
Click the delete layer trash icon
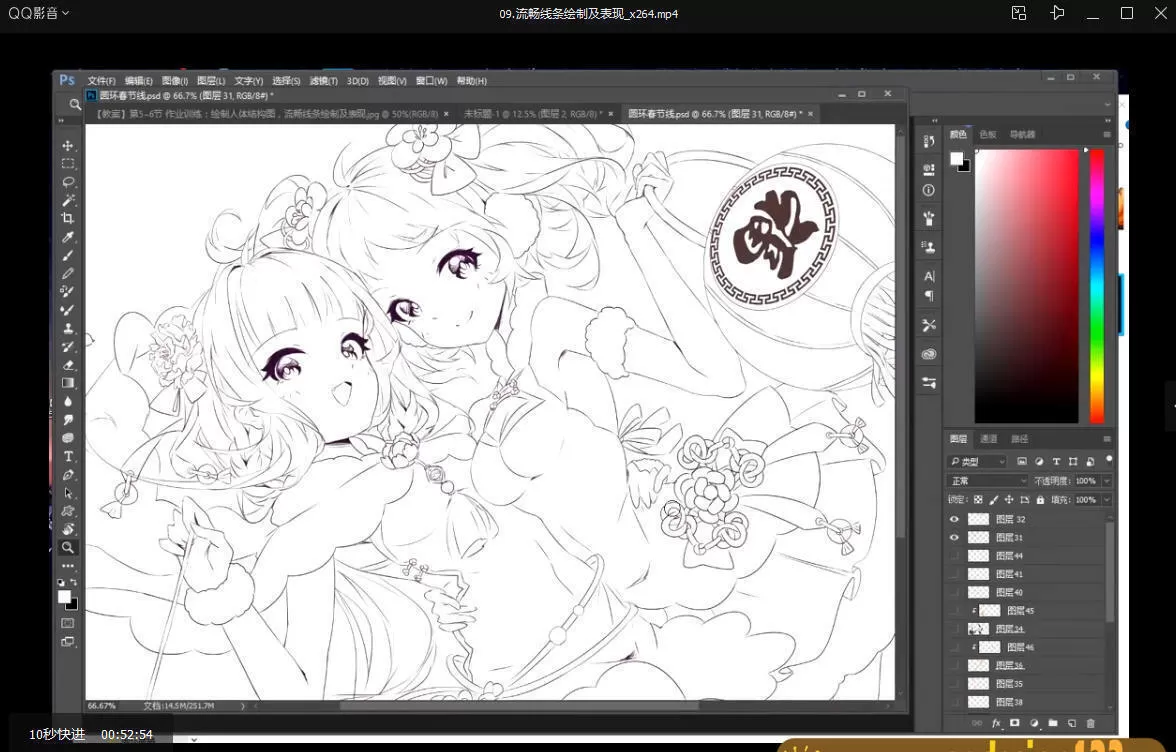click(x=1090, y=723)
